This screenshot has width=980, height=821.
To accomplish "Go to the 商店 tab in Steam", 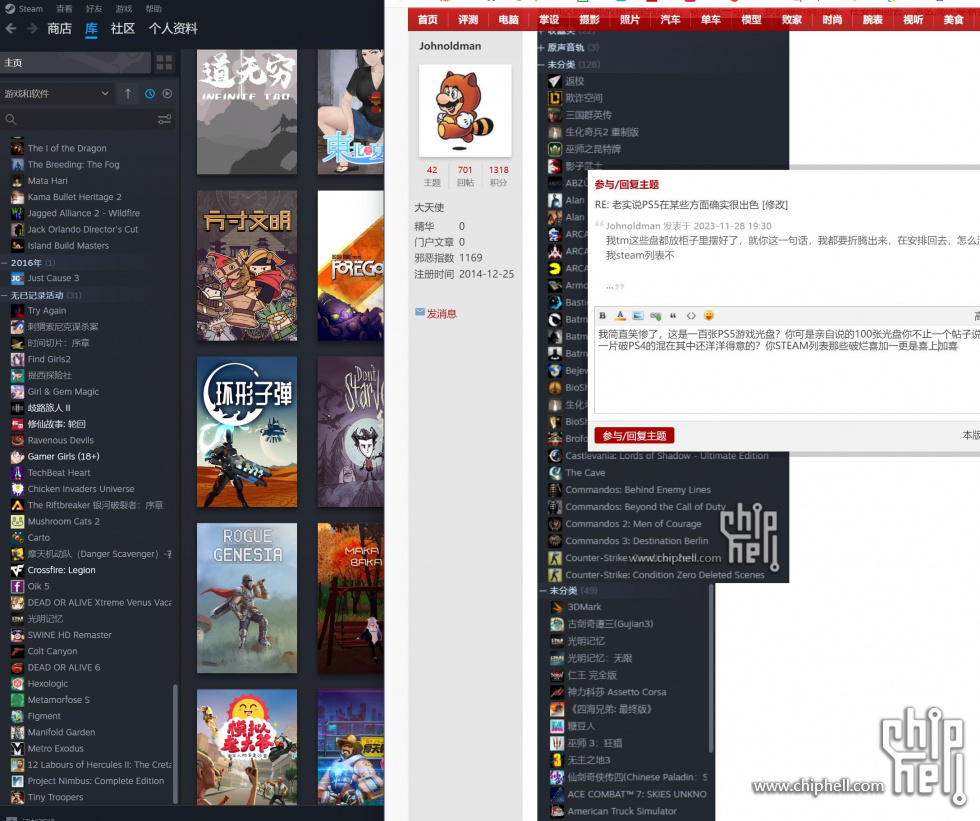I will tap(59, 28).
